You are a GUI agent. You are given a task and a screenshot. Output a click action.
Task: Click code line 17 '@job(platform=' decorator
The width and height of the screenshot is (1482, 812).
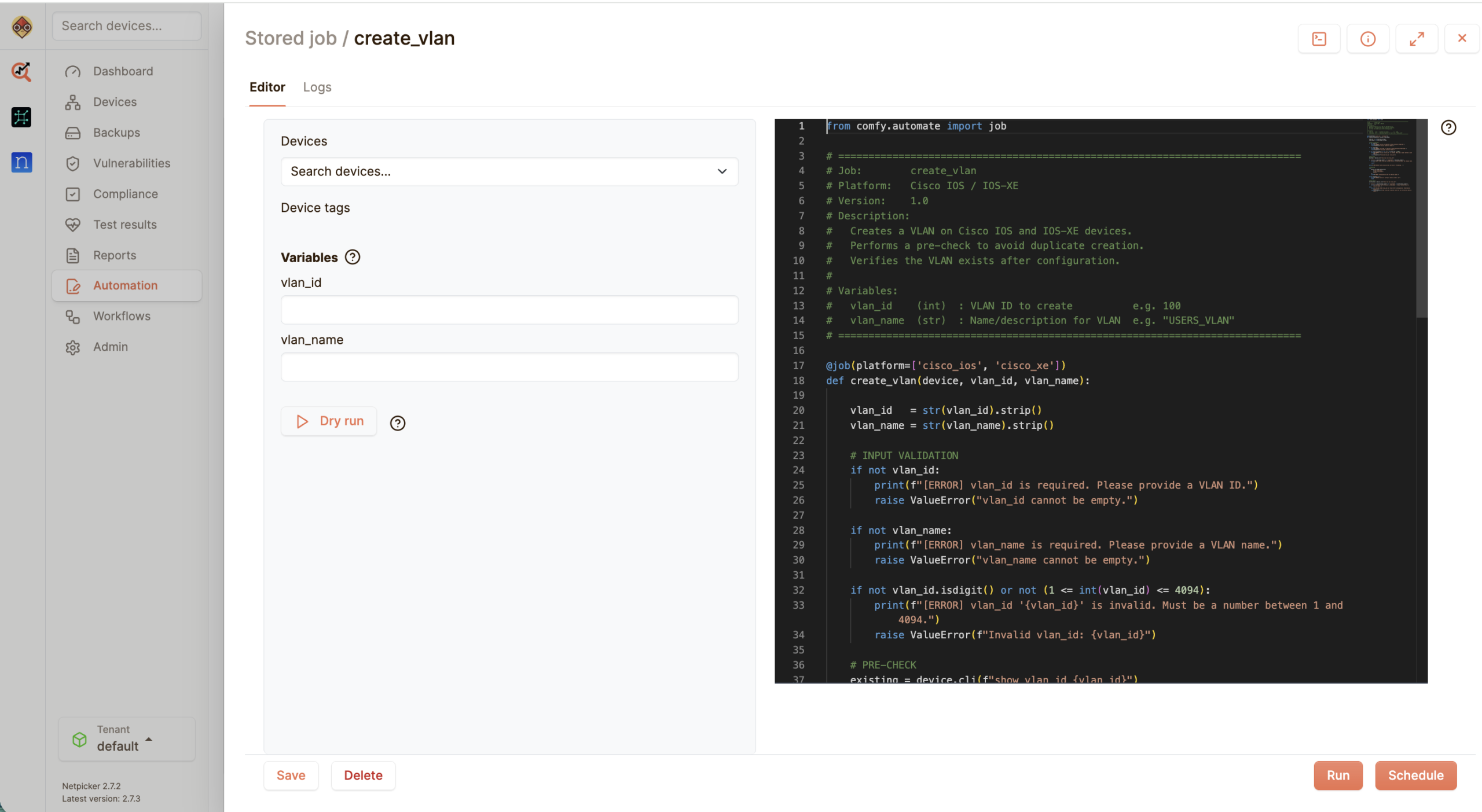[x=945, y=366]
